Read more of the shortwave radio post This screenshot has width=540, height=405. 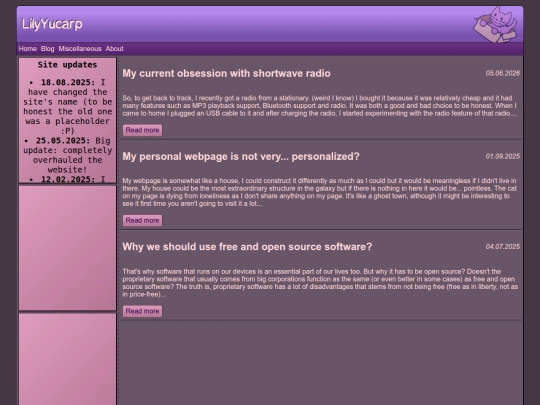[142, 130]
